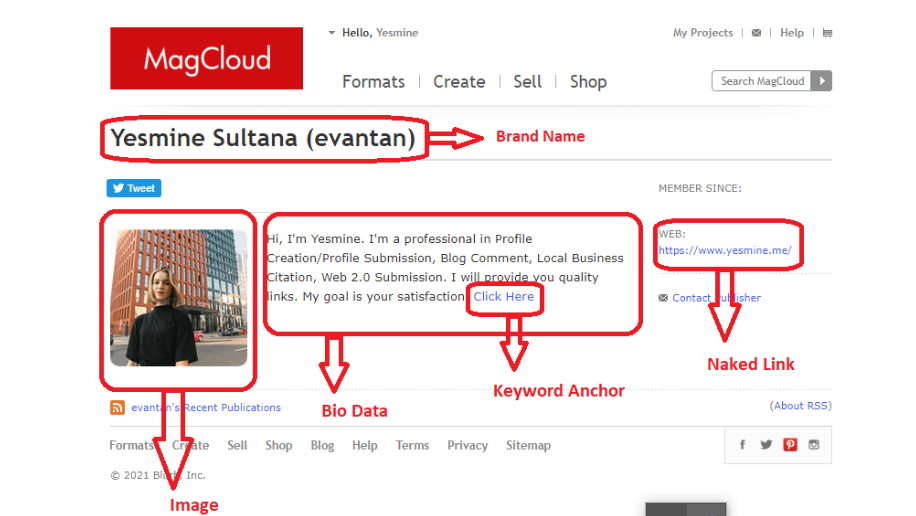Expand the Hello, Yesmine account dropdown

click(x=332, y=33)
